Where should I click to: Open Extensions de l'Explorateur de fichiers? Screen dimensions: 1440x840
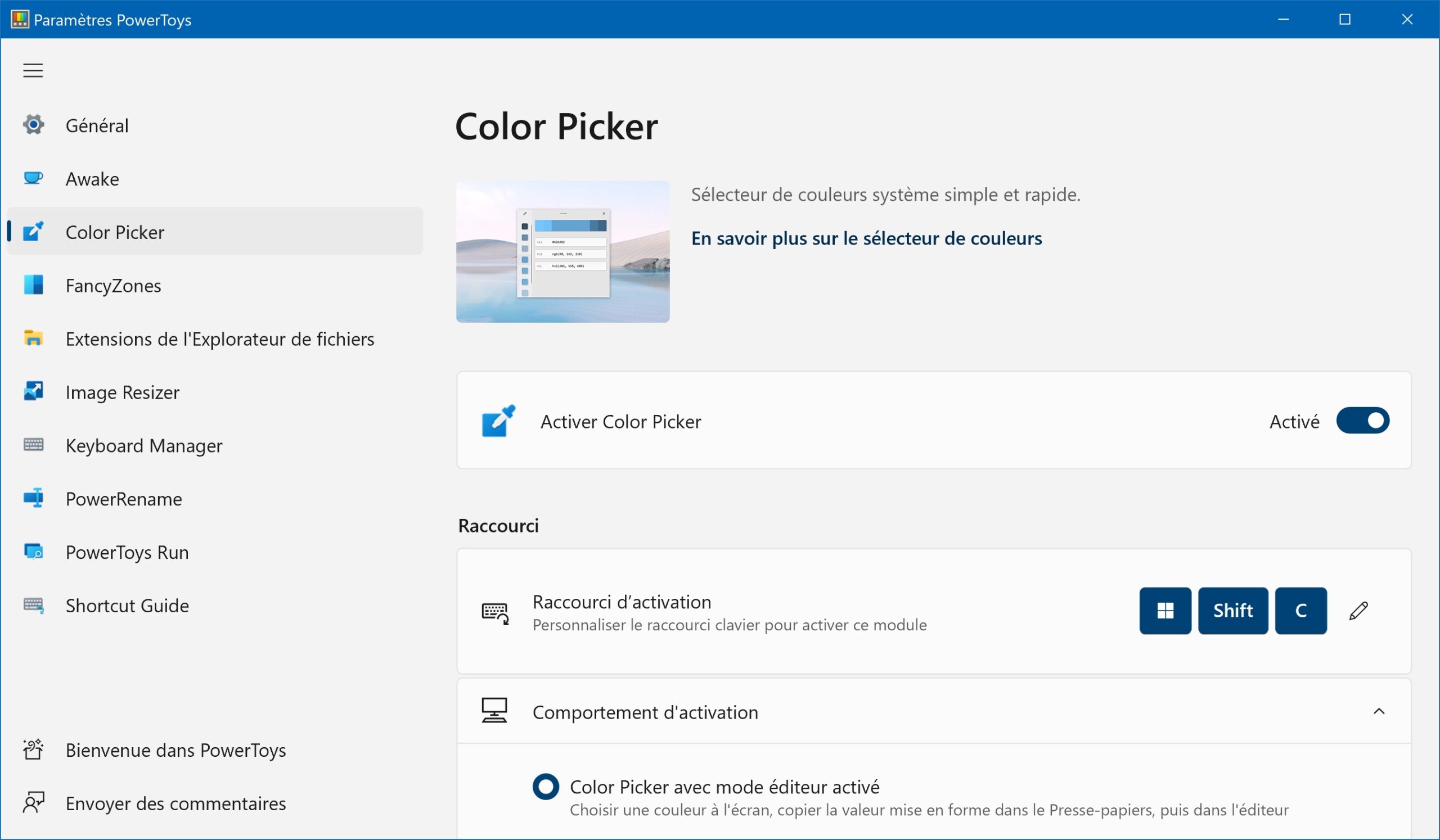pos(215,338)
